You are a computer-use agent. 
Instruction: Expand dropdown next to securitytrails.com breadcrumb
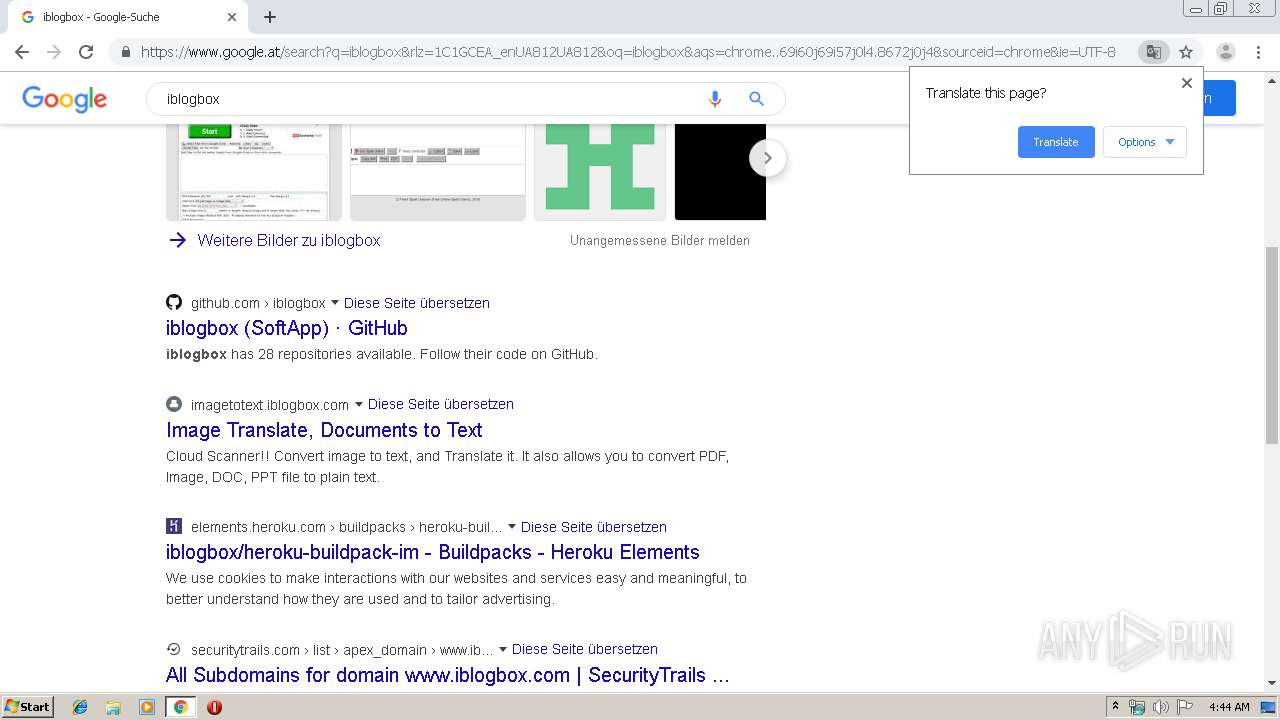pyautogui.click(x=503, y=649)
